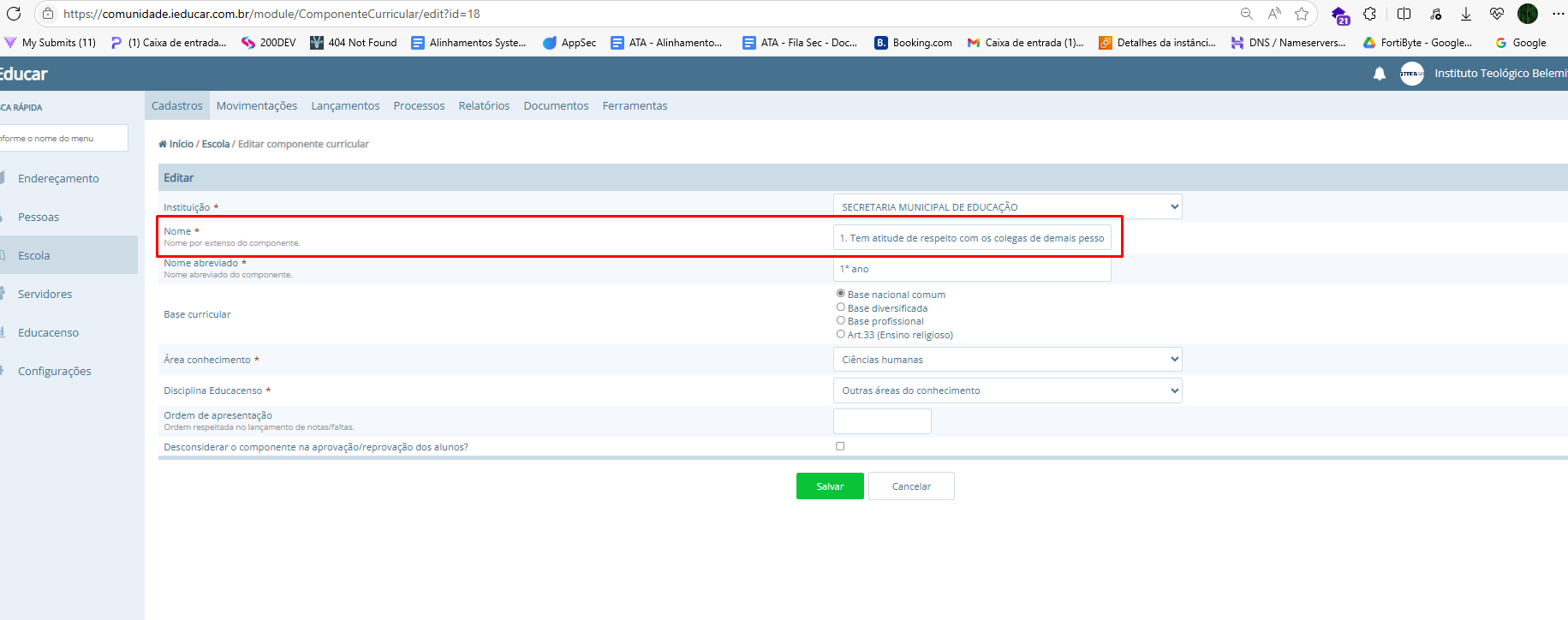Image resolution: width=1568 pixels, height=620 pixels.
Task: Open the browser profile avatar
Action: tap(1528, 14)
